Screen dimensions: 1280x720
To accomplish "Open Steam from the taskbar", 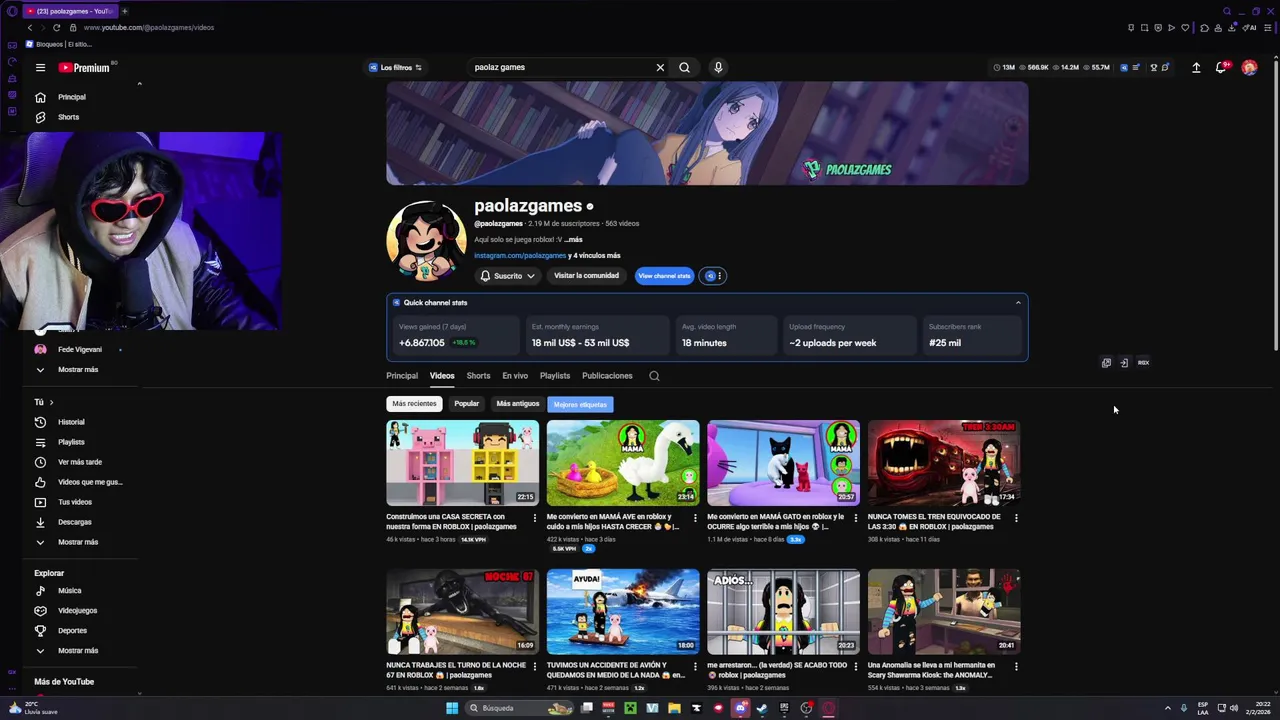I will (762, 708).
